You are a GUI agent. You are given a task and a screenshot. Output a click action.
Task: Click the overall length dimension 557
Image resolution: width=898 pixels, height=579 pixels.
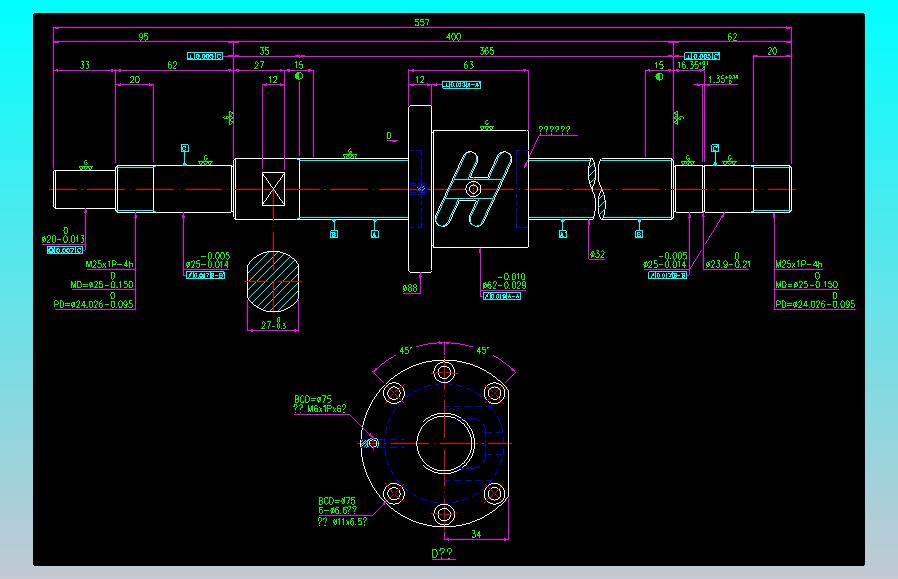click(x=422, y=22)
